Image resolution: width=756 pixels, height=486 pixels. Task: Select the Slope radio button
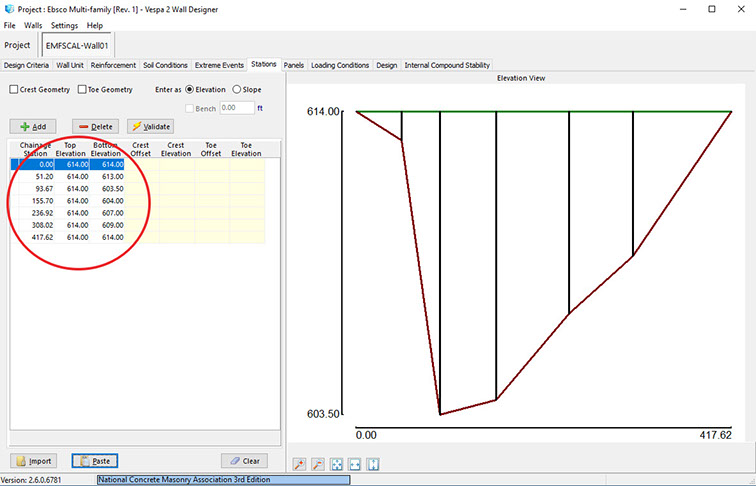237,90
